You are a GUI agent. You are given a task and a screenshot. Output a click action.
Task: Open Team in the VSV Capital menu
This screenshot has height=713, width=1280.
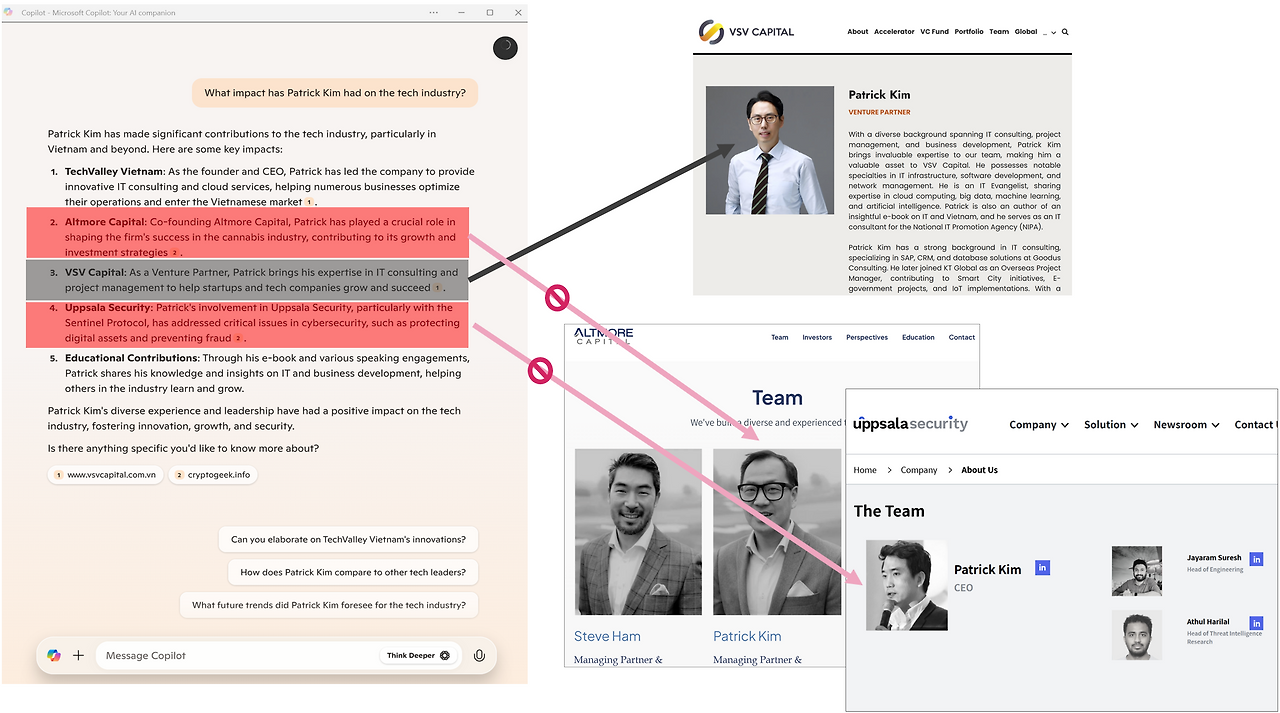tap(999, 32)
